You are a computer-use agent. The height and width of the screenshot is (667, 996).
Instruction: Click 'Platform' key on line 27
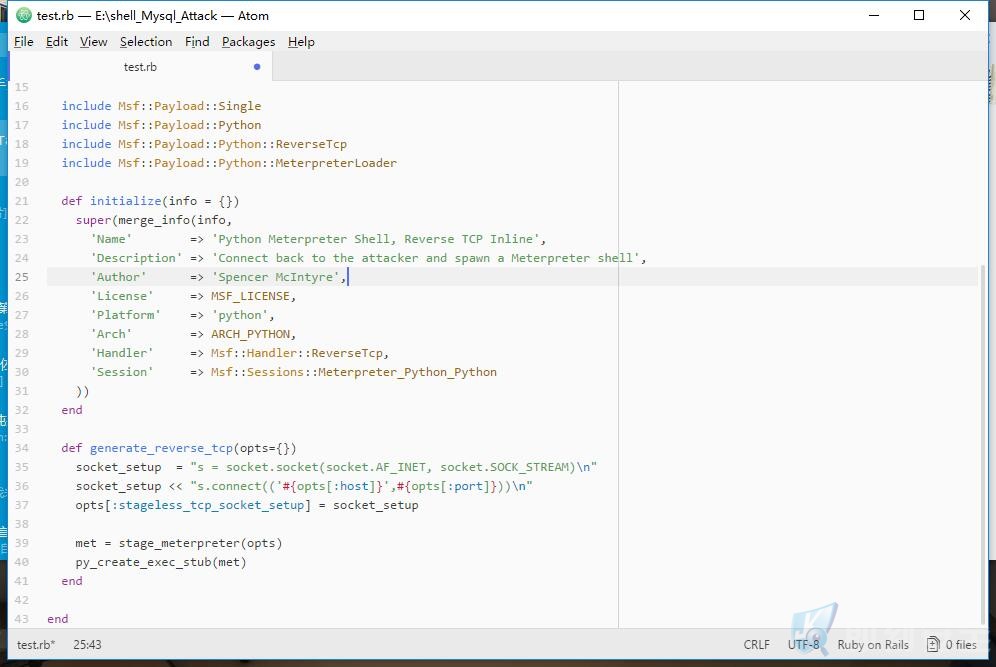(125, 315)
